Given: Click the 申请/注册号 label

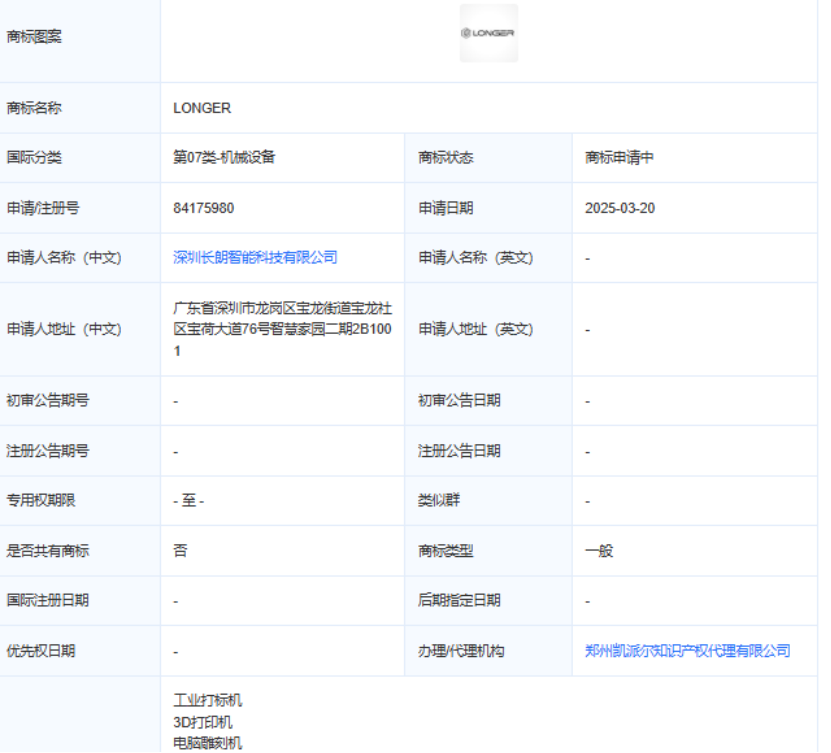Looking at the screenshot, I should coord(43,208).
